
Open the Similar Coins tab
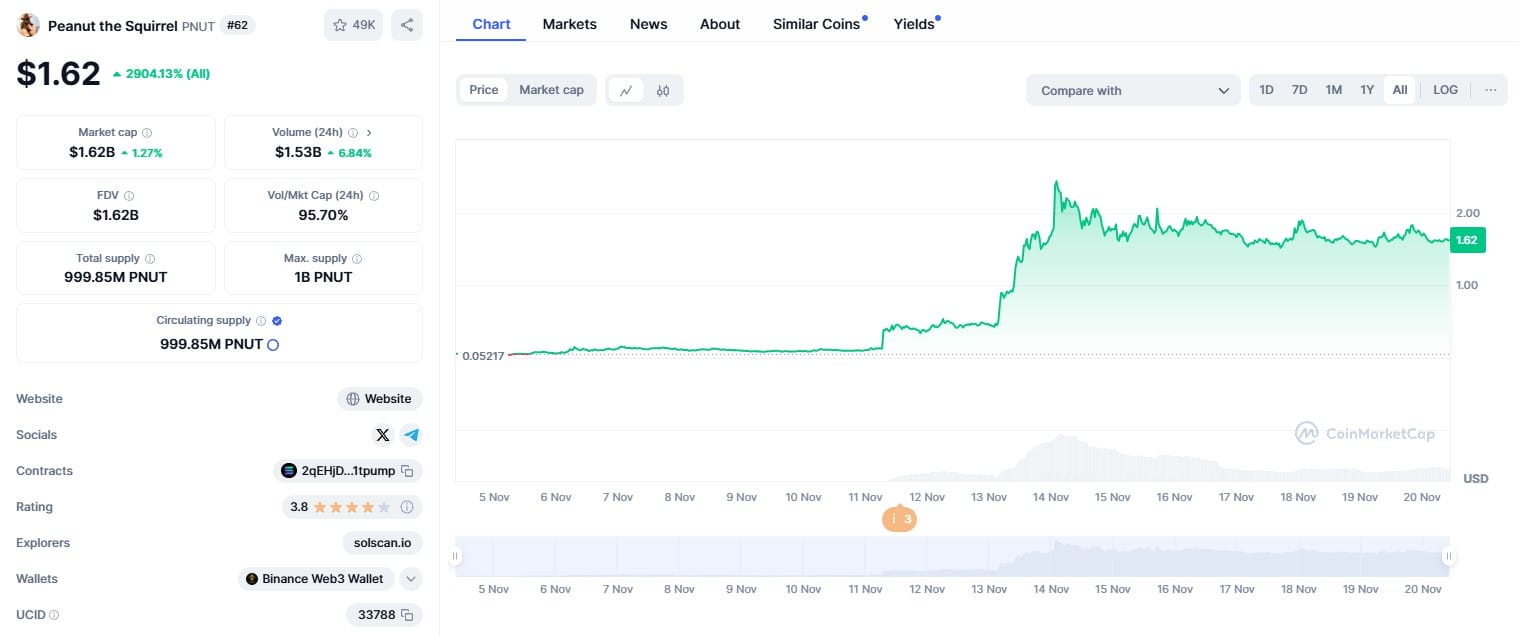(x=818, y=24)
